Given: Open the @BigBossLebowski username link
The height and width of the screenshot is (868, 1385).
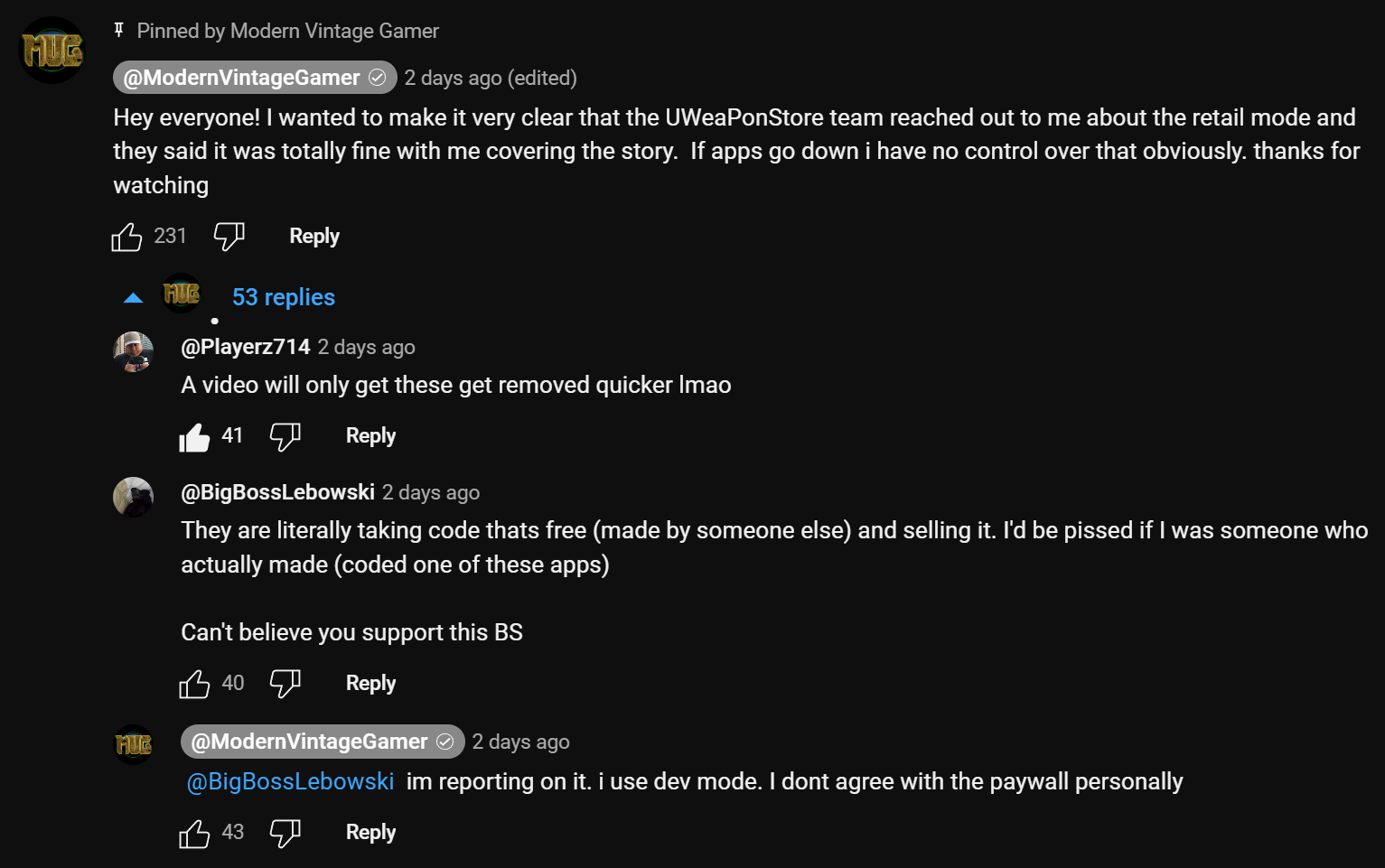Looking at the screenshot, I should click(x=277, y=492).
